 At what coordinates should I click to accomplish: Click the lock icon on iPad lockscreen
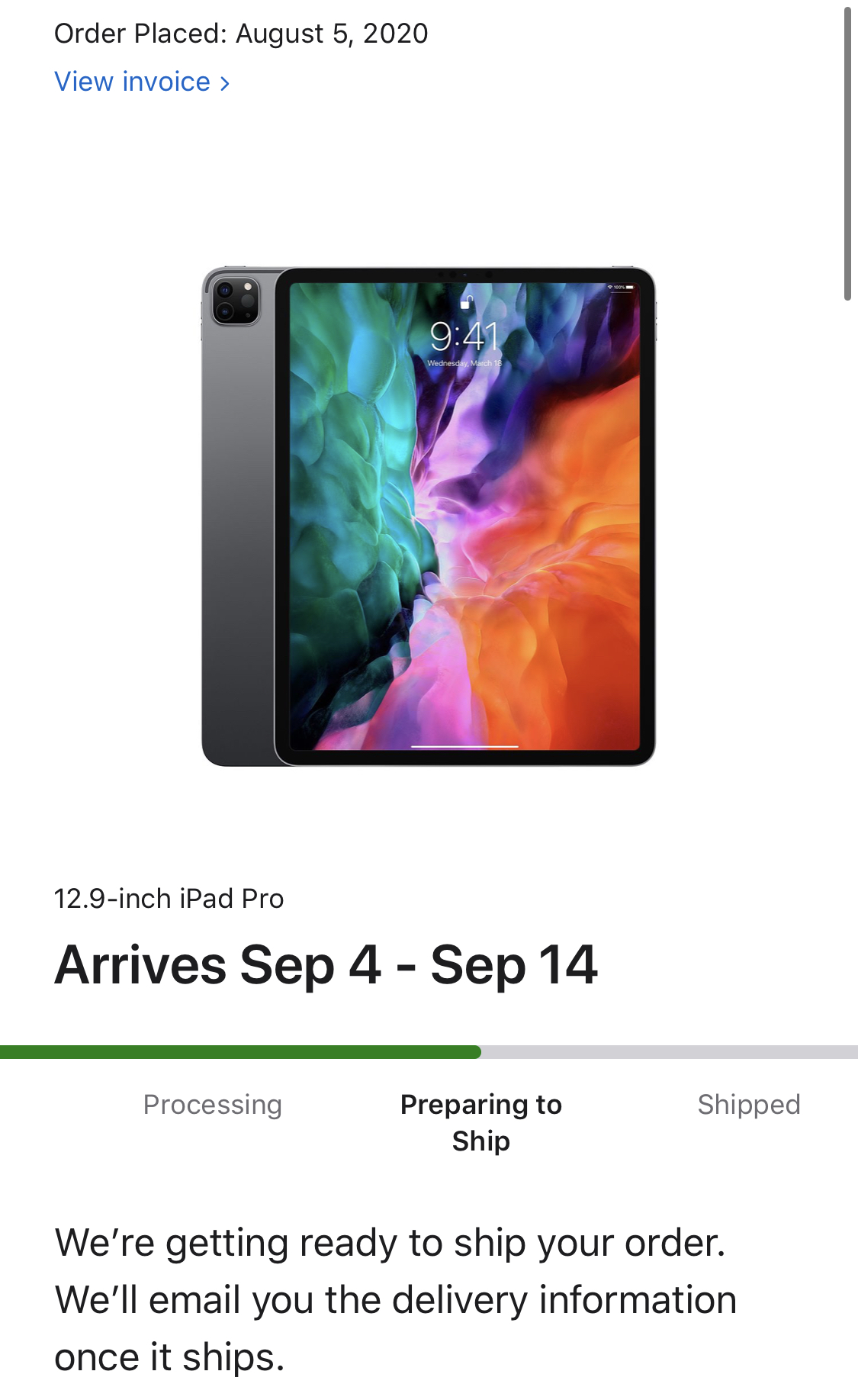pyautogui.click(x=465, y=302)
